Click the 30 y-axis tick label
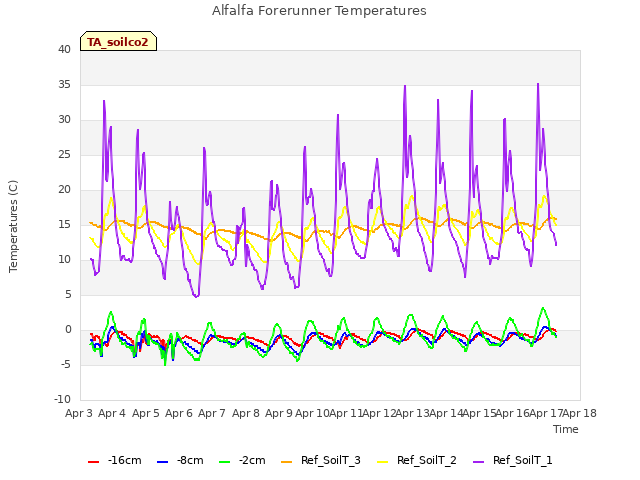Image resolution: width=640 pixels, height=480 pixels. pos(64,120)
